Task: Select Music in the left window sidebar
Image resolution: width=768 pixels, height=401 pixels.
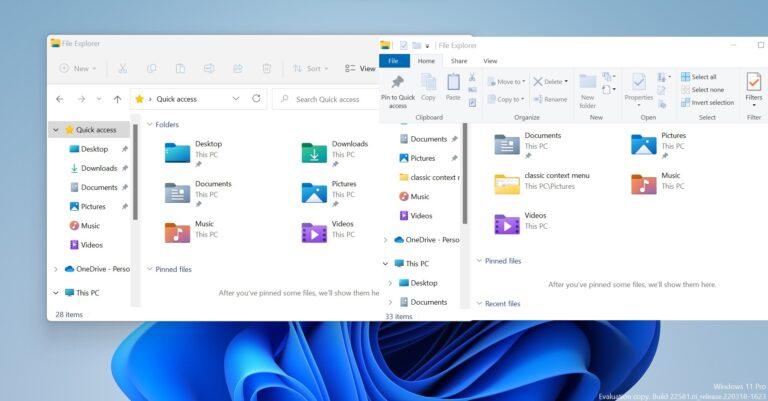Action: tap(90, 226)
